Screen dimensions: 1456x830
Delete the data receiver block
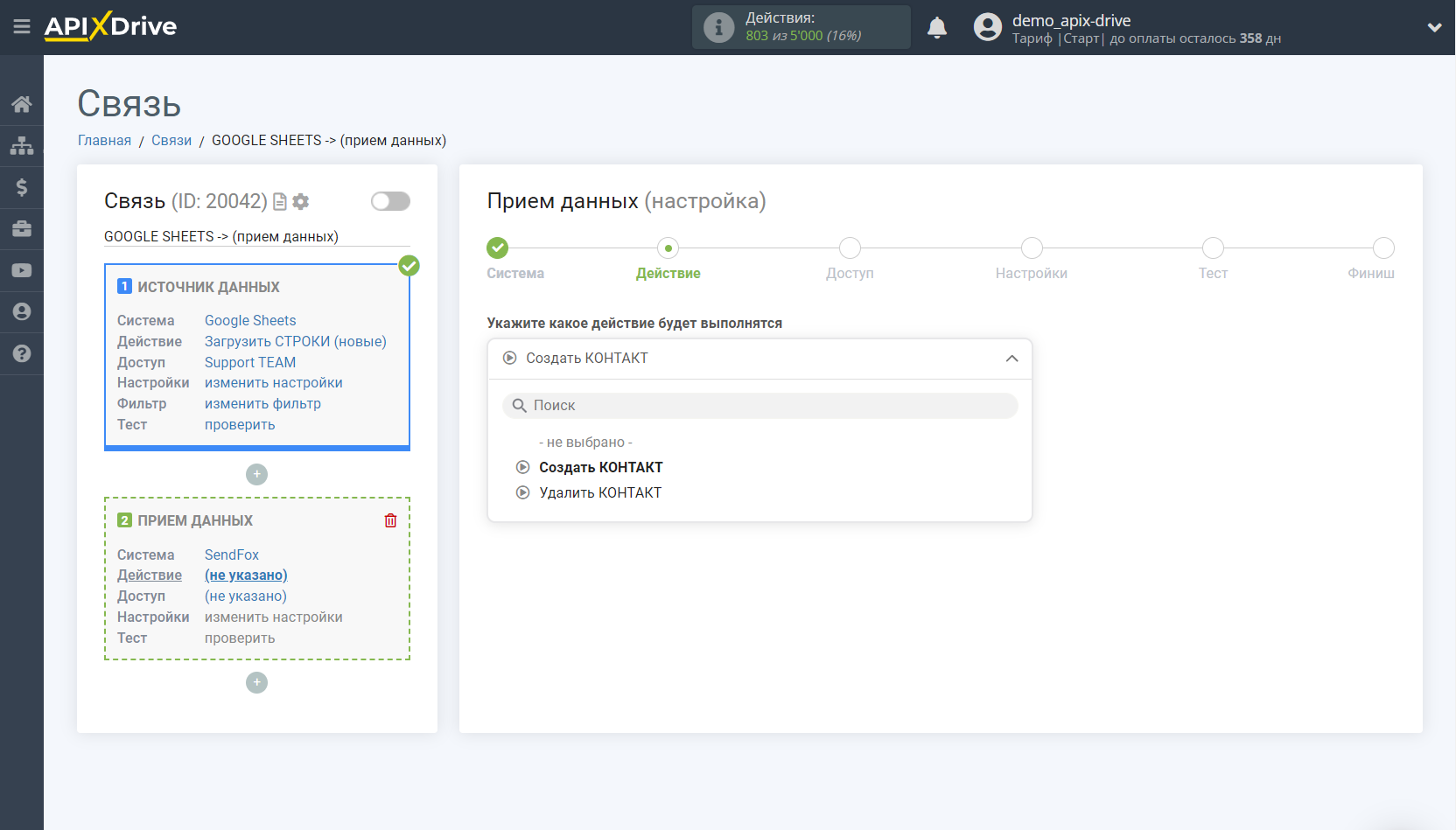[x=390, y=520]
